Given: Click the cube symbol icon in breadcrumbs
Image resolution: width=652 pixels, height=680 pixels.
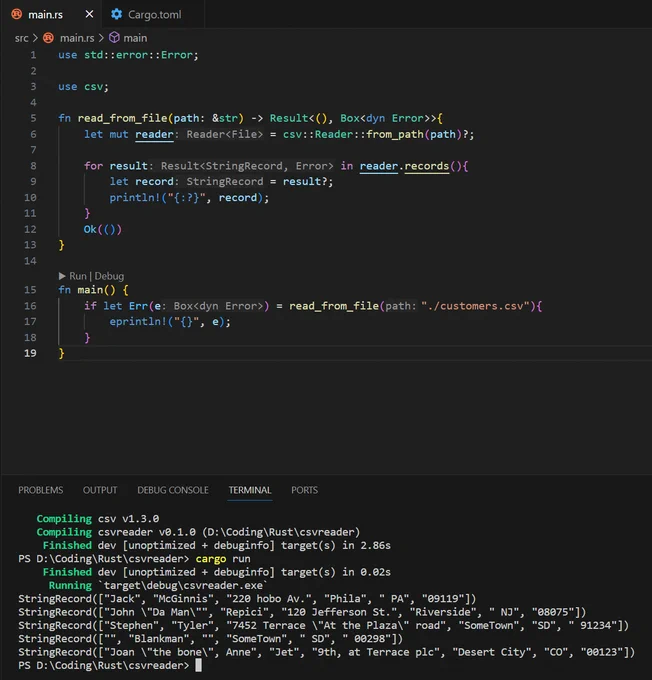Looking at the screenshot, I should pos(114,38).
